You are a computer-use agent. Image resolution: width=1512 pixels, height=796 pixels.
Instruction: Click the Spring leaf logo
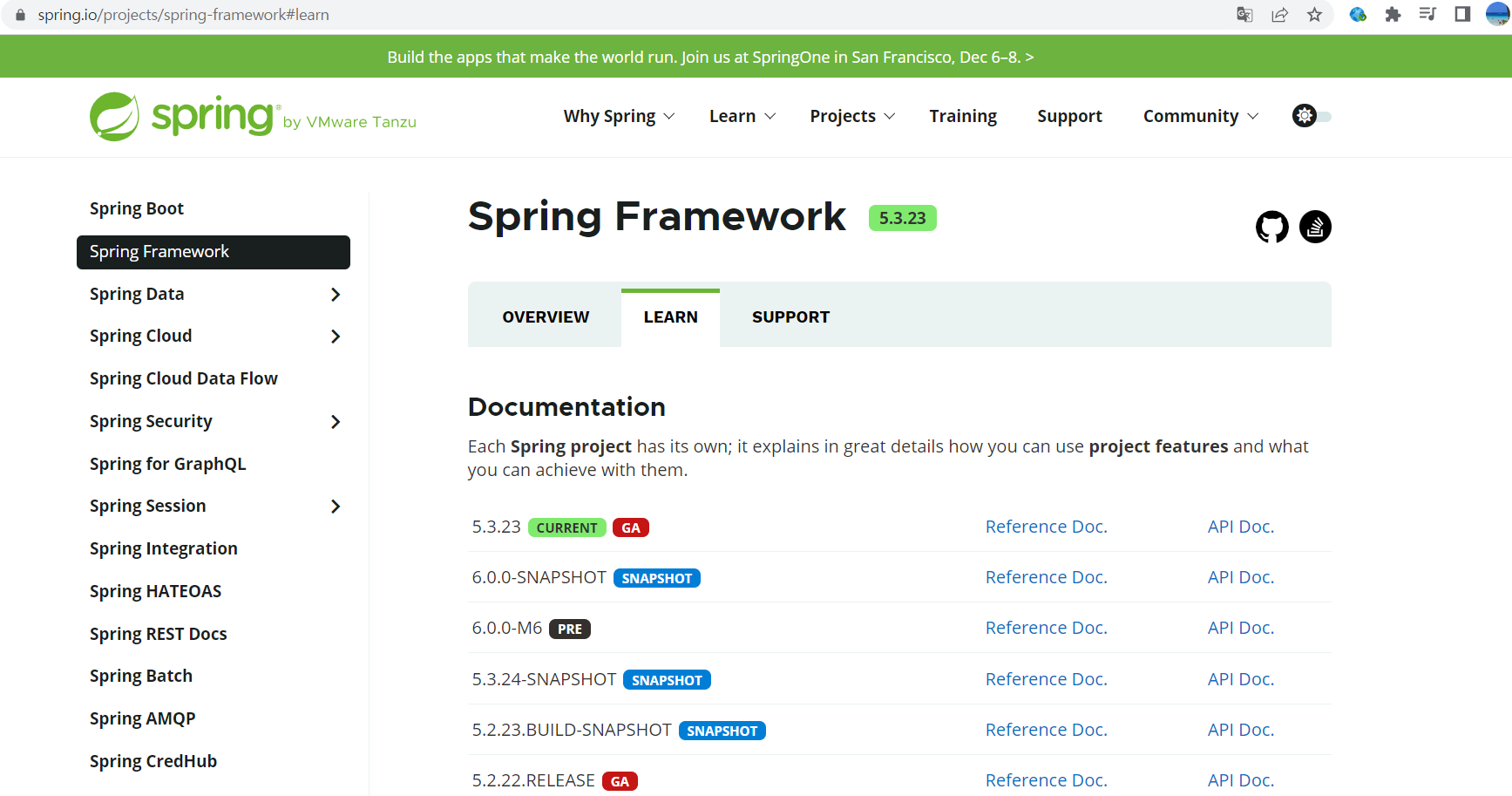click(114, 116)
